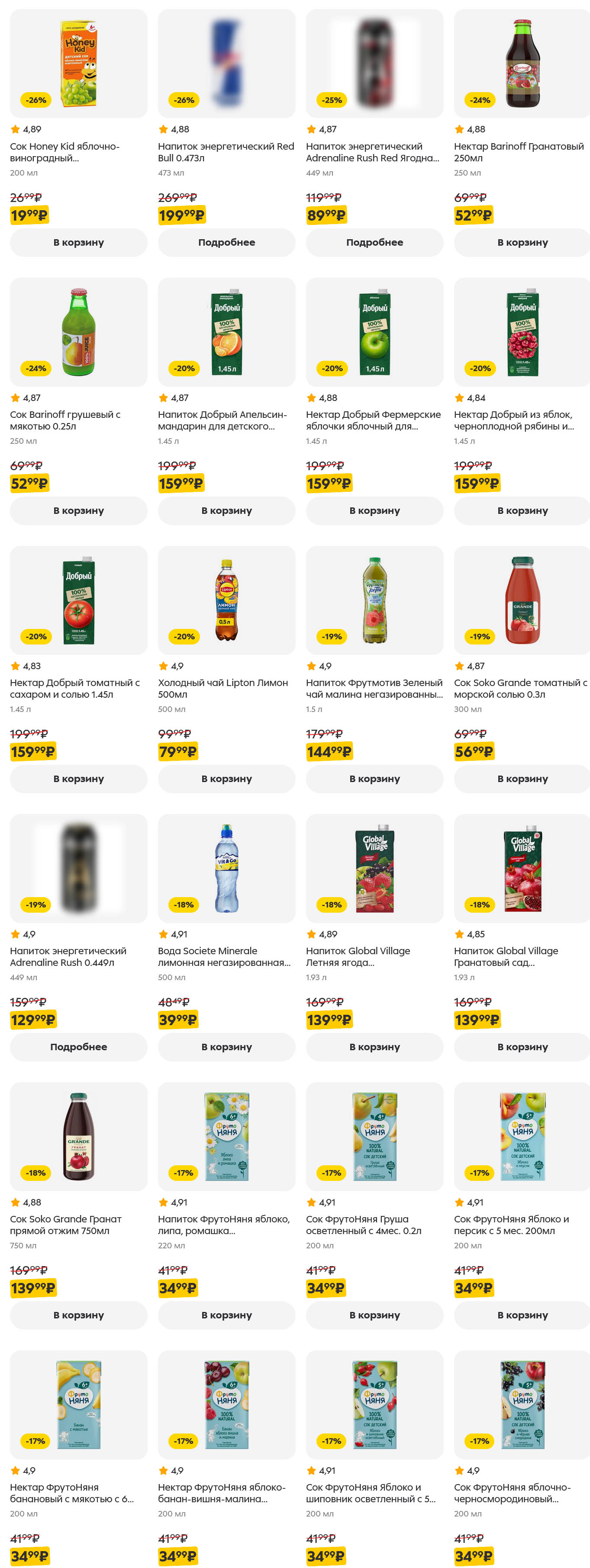The height and width of the screenshot is (1568, 590).
Task: Open the Нектар Добрый томатный product title
Action: click(x=75, y=689)
